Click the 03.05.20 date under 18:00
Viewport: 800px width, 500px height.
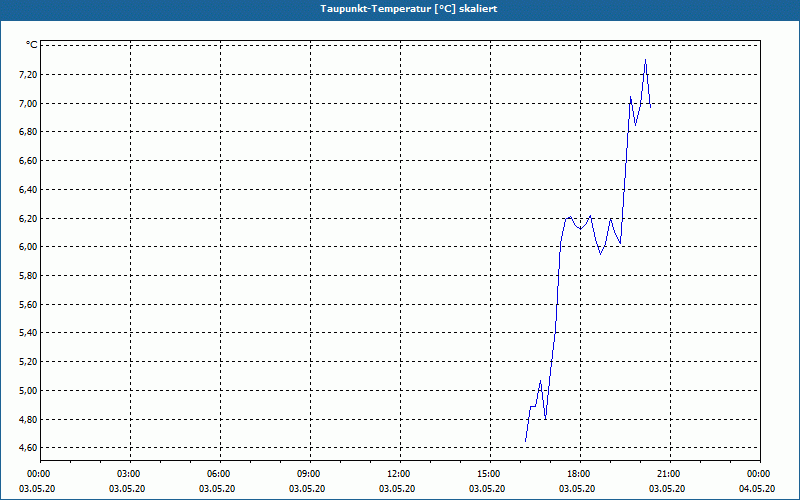[577, 489]
